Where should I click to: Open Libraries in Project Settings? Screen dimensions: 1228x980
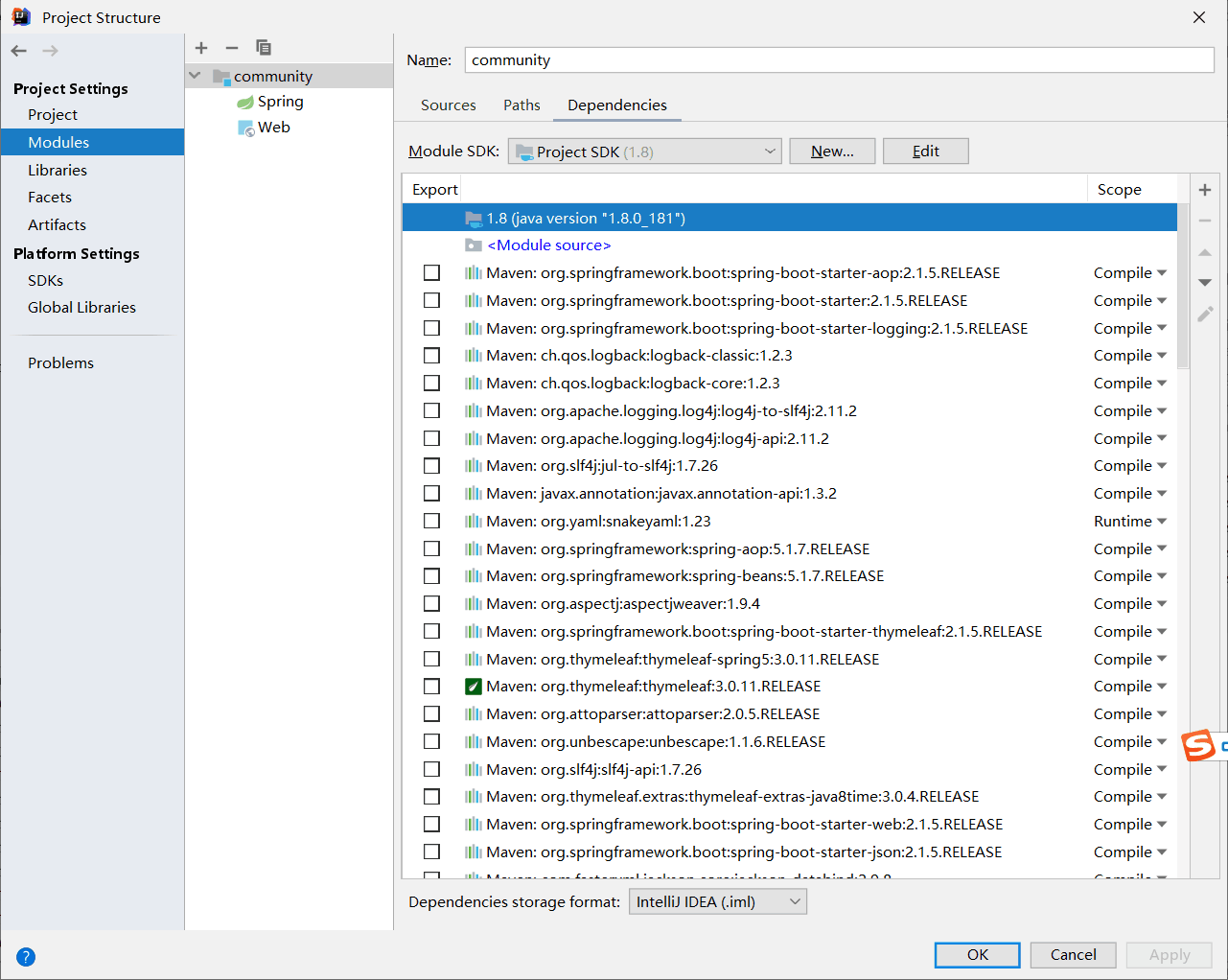pyautogui.click(x=58, y=171)
